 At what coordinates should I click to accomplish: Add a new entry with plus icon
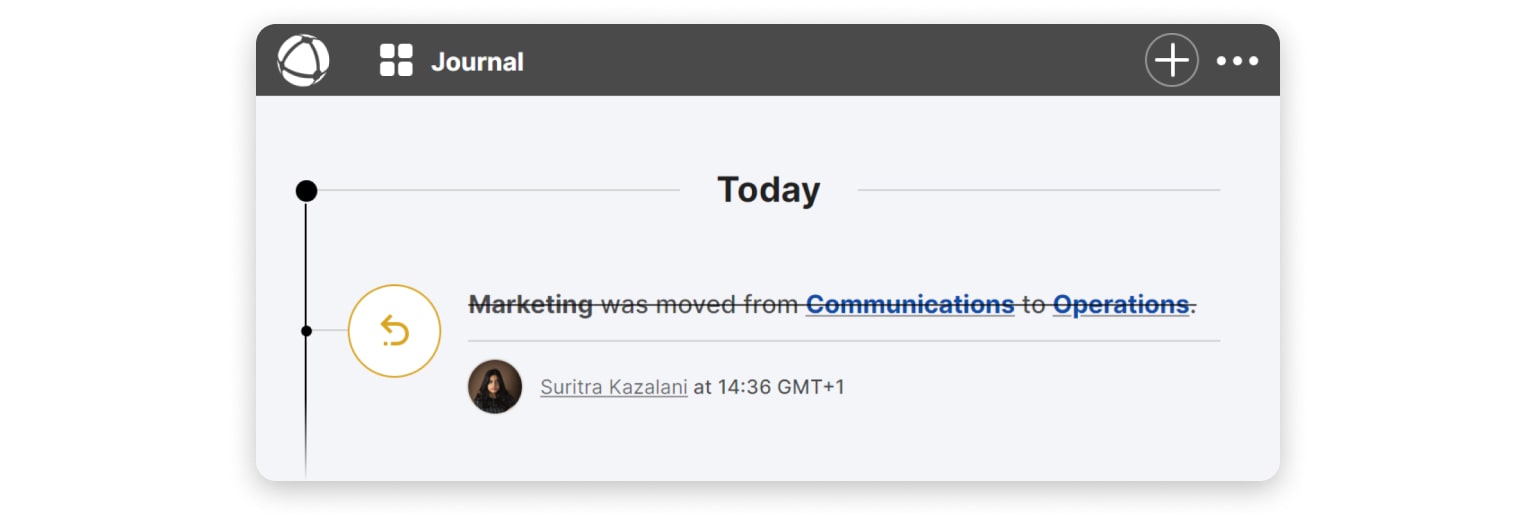(x=1171, y=61)
